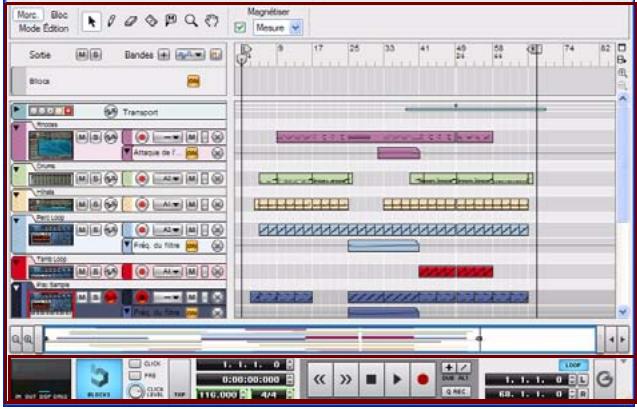Screen dimensions: 637x409
Task: Click the Mode Édition button
Action: point(44,28)
